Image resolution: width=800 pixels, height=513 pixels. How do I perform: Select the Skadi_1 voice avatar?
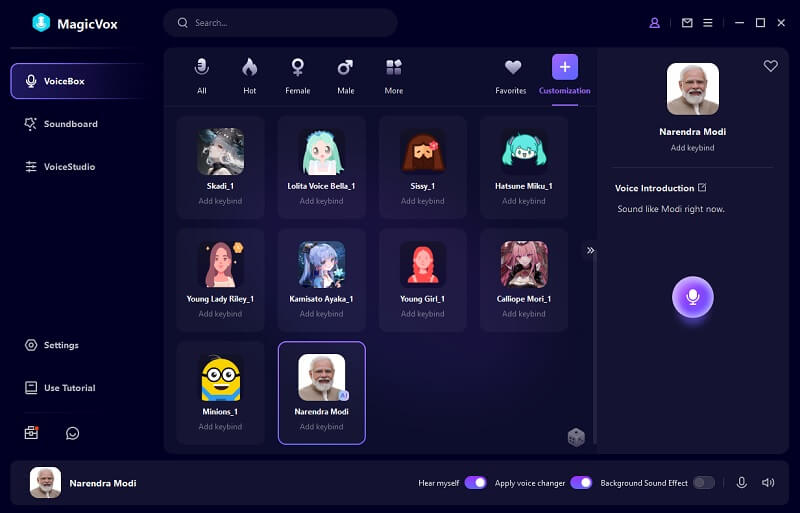coord(220,152)
